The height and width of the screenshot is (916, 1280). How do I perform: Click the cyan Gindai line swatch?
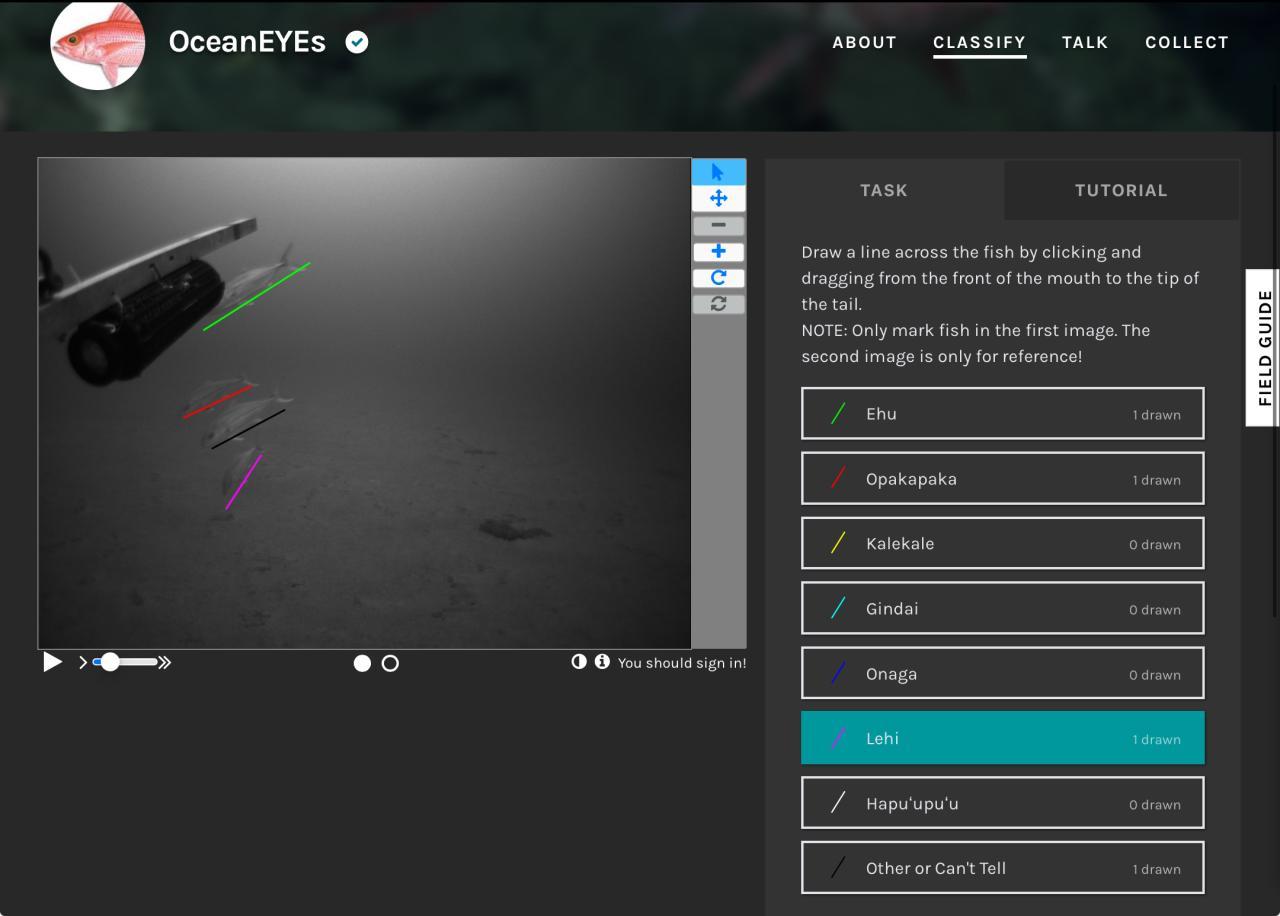click(x=838, y=608)
